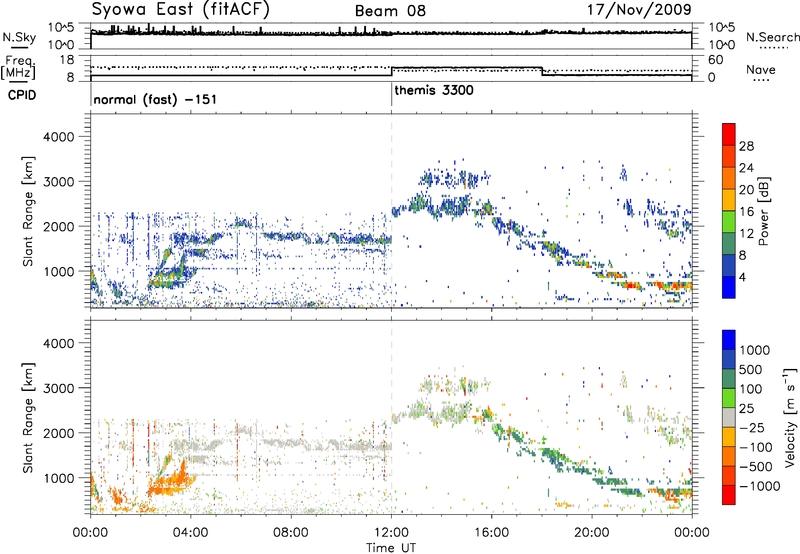The image size is (800, 554).
Task: Click the blue bottom of the power colorbar
Action: coord(729,287)
